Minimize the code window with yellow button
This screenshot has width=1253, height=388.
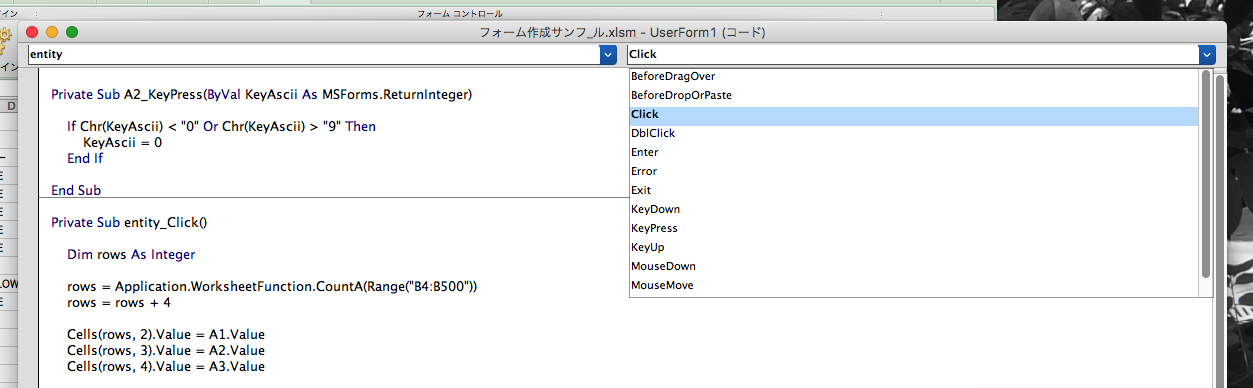(52, 32)
